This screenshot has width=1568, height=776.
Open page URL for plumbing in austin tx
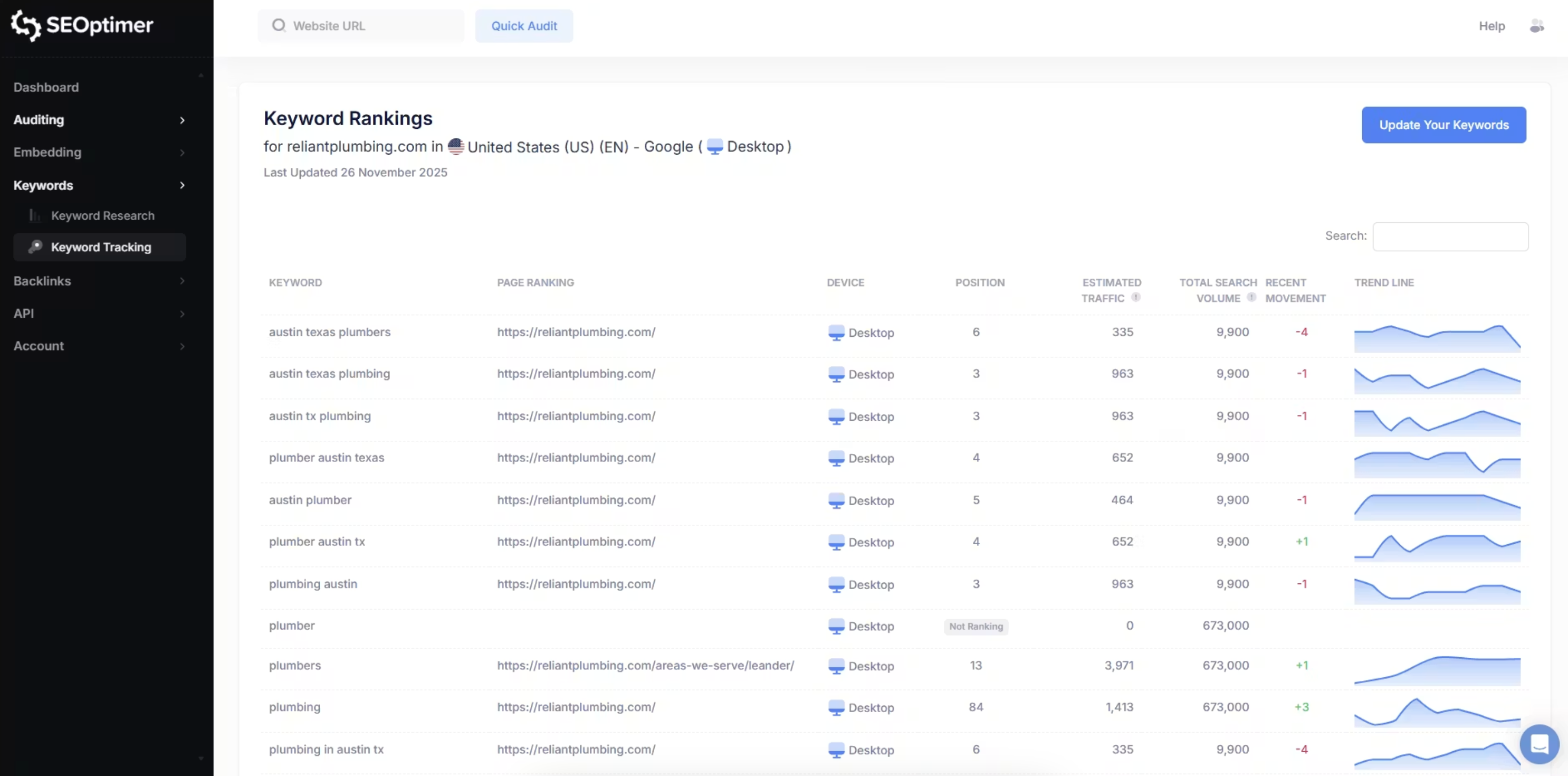coord(576,749)
